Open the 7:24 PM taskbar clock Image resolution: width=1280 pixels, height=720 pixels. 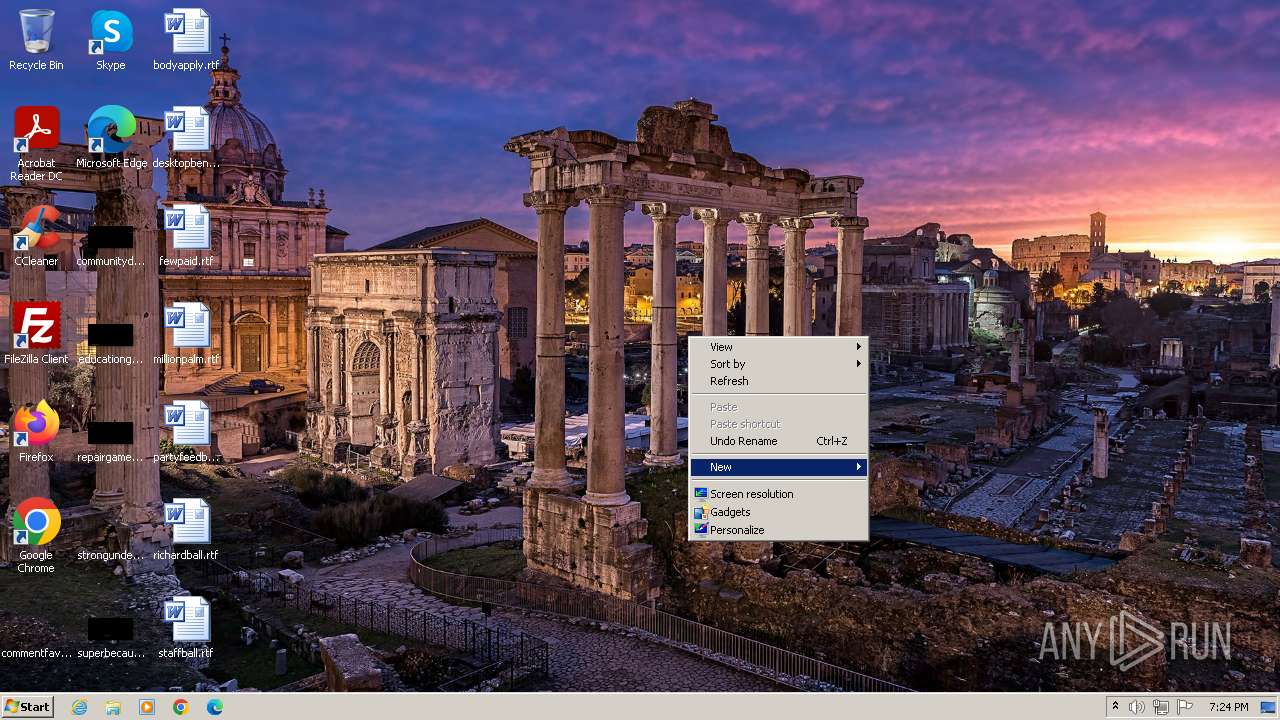[1228, 707]
